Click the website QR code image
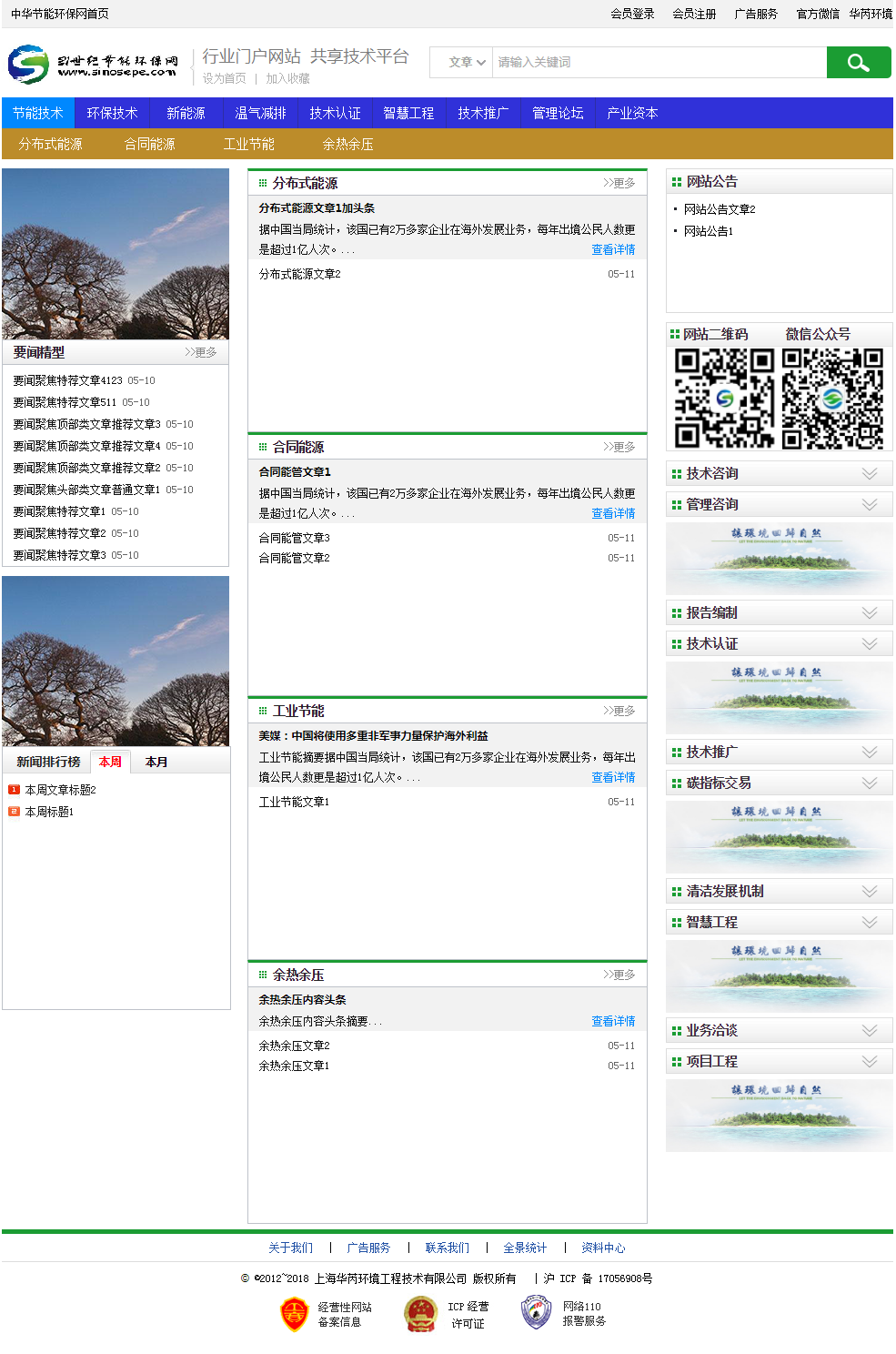This screenshot has height=1354, width=896. click(x=723, y=398)
